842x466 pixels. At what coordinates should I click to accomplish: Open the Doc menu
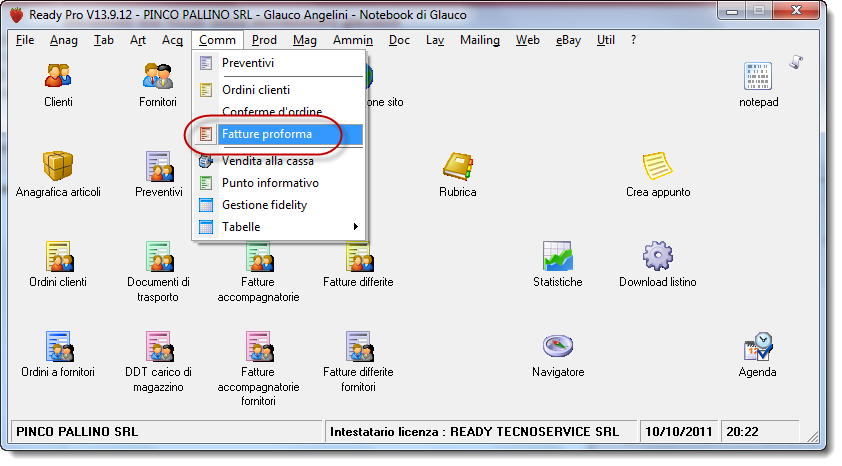click(399, 40)
